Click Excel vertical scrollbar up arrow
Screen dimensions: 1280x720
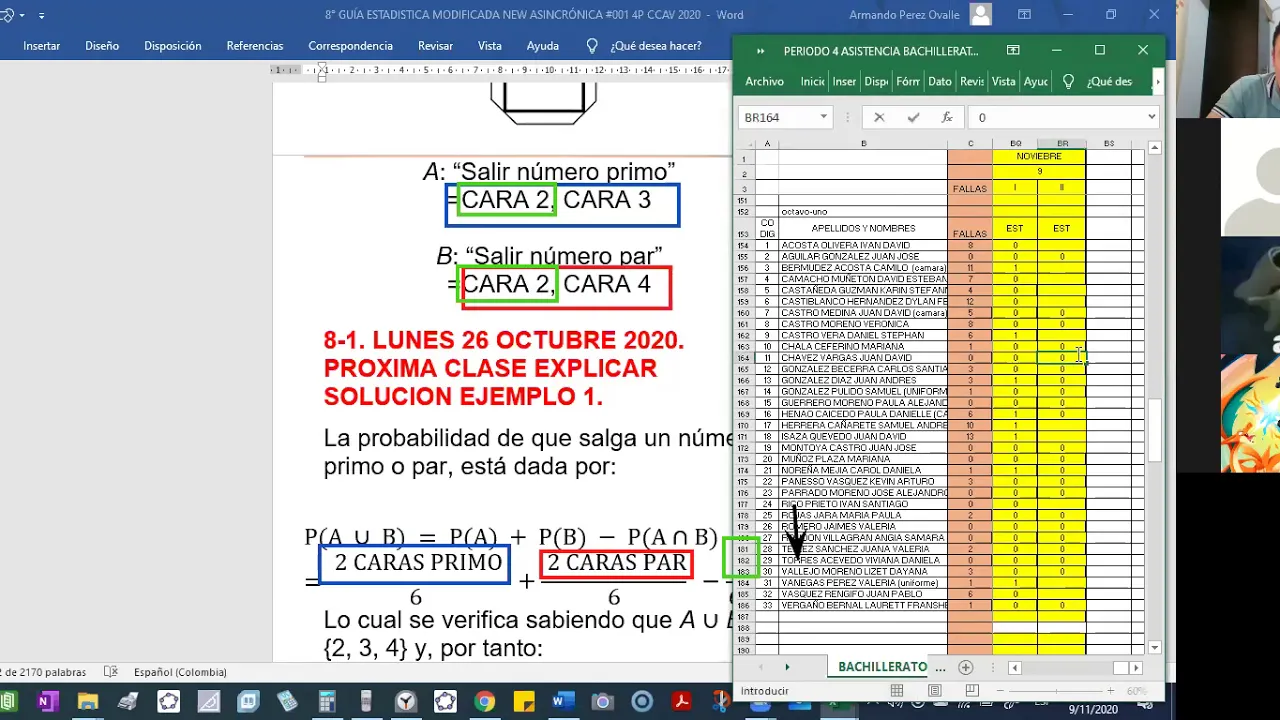click(1155, 148)
